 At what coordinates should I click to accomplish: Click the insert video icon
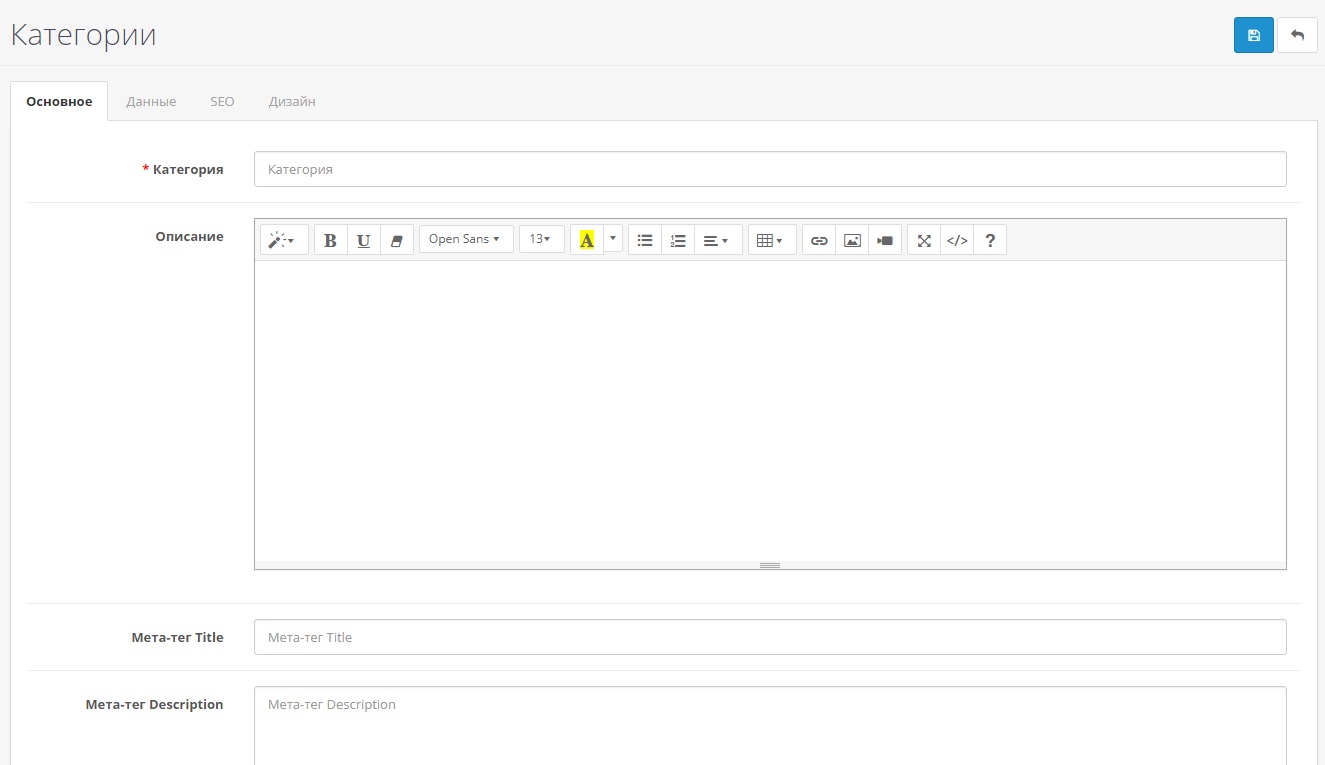pyautogui.click(x=885, y=240)
